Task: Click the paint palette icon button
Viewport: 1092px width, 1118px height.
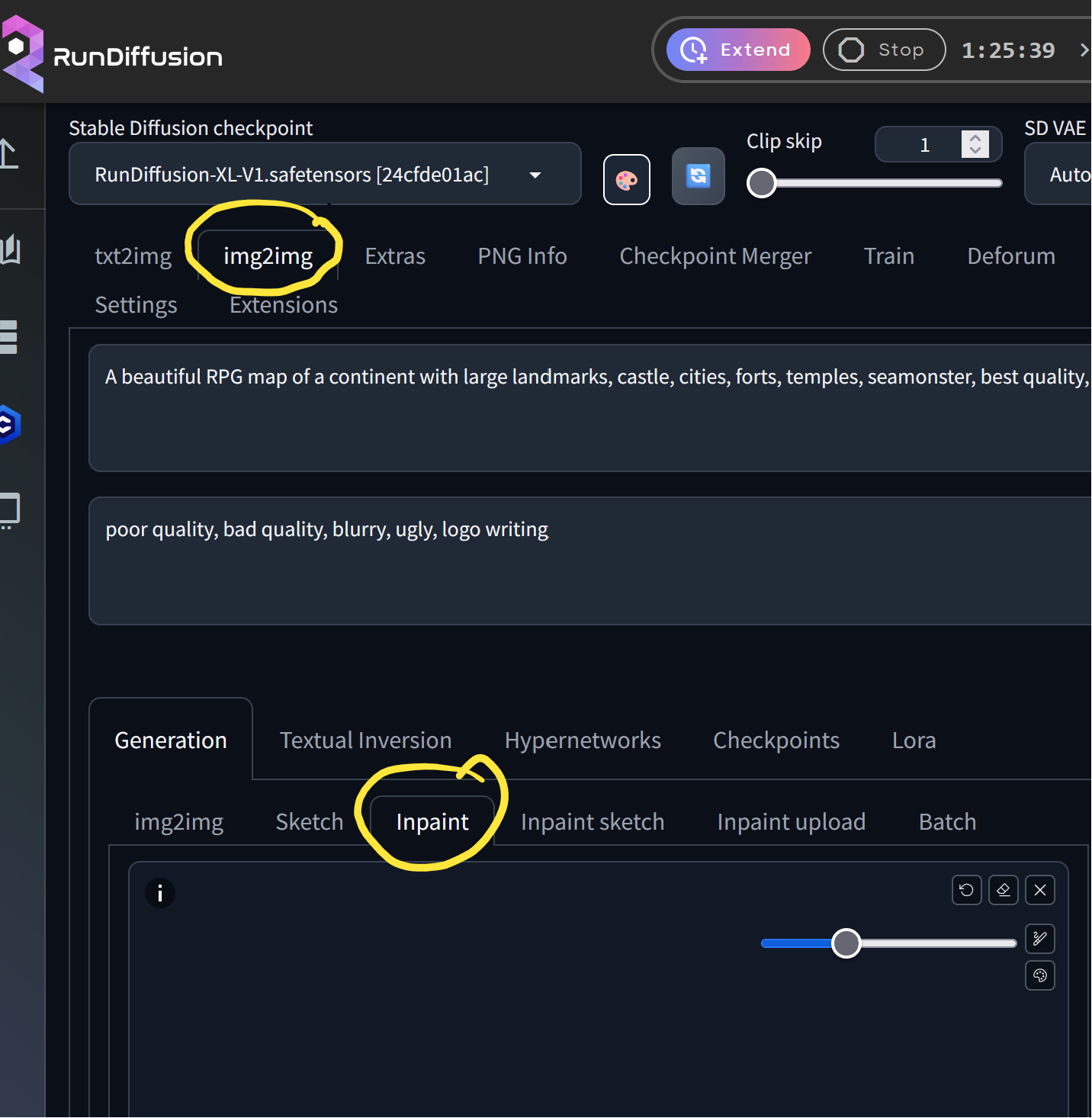Action: click(x=627, y=180)
